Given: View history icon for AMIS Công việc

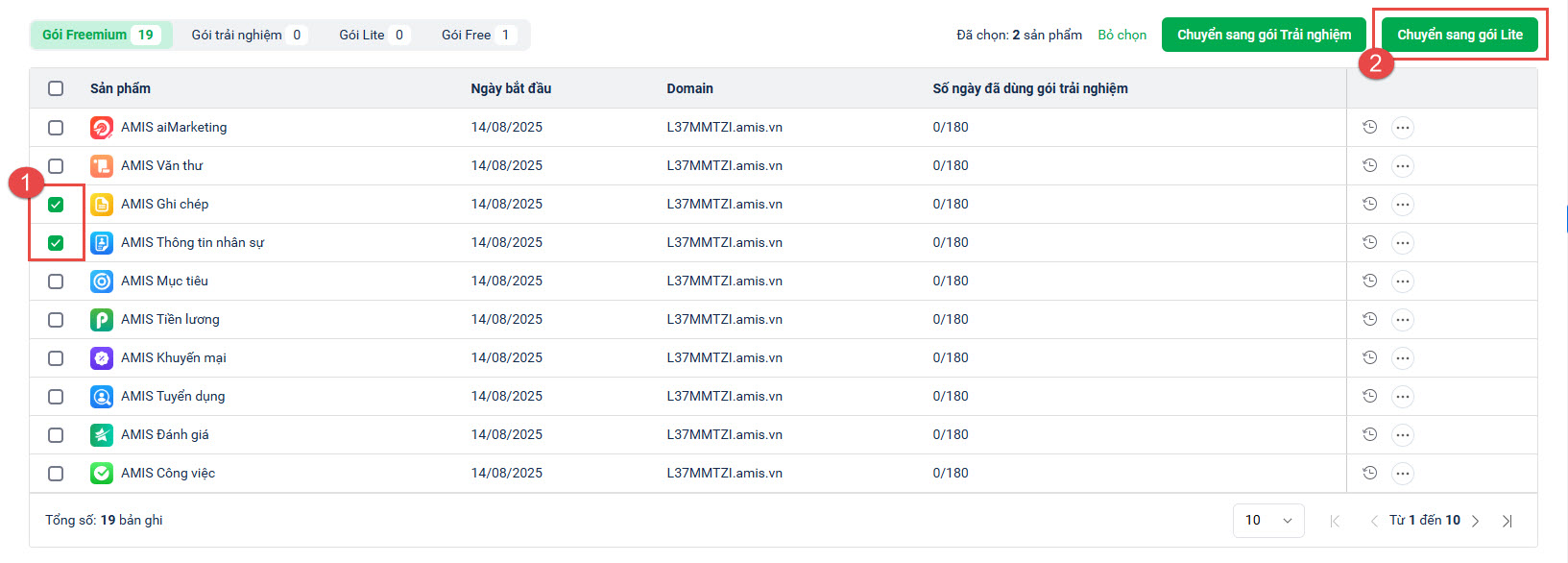Looking at the screenshot, I should (x=1370, y=473).
